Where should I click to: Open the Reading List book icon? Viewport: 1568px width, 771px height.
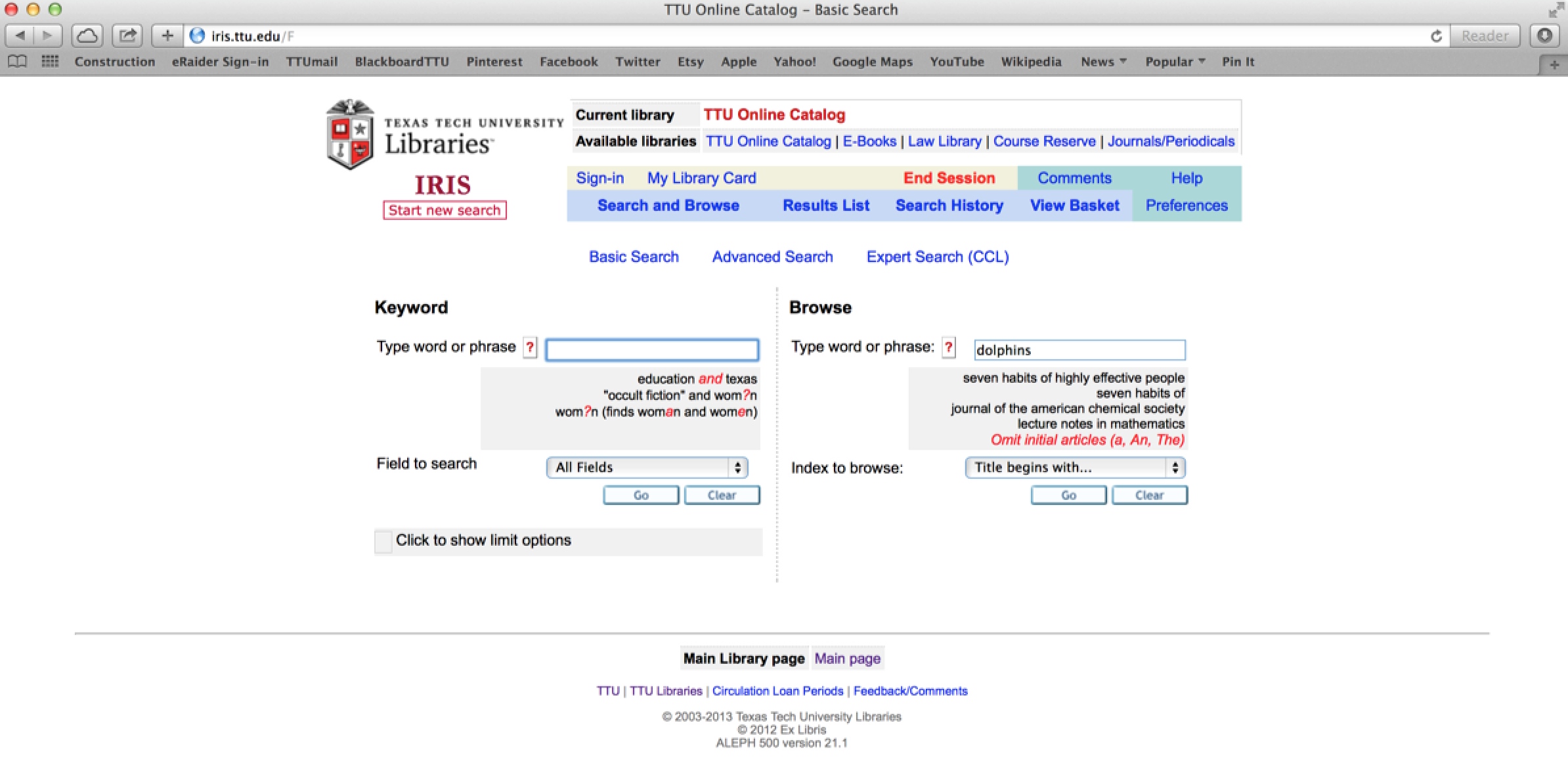(18, 62)
